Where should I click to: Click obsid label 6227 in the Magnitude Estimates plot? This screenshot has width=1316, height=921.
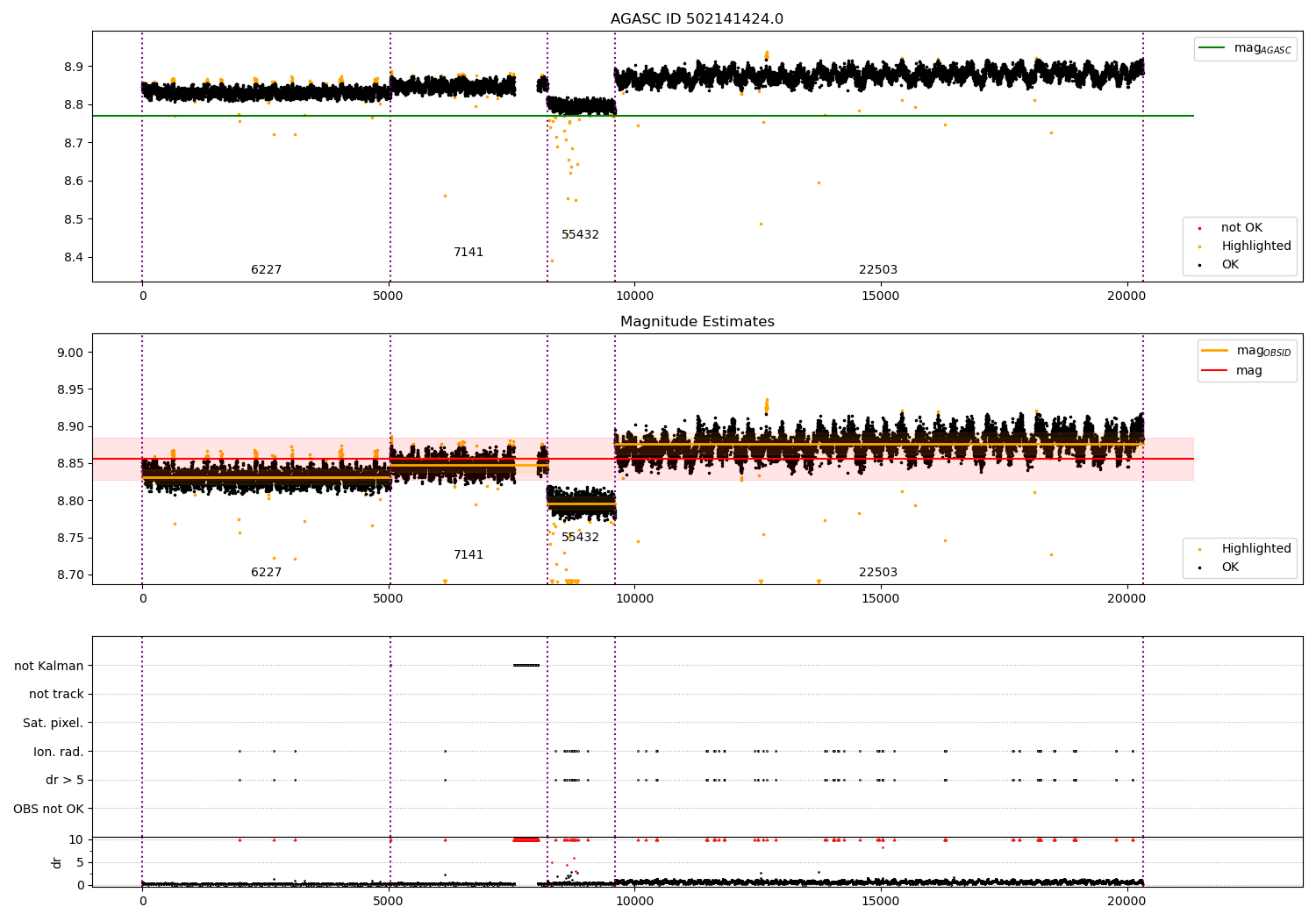pyautogui.click(x=267, y=573)
